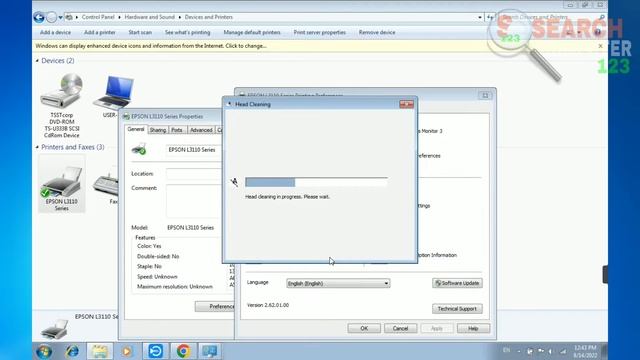Screen dimensions: 640x360
Task: Switch to the Advanced tab
Action: point(201,130)
